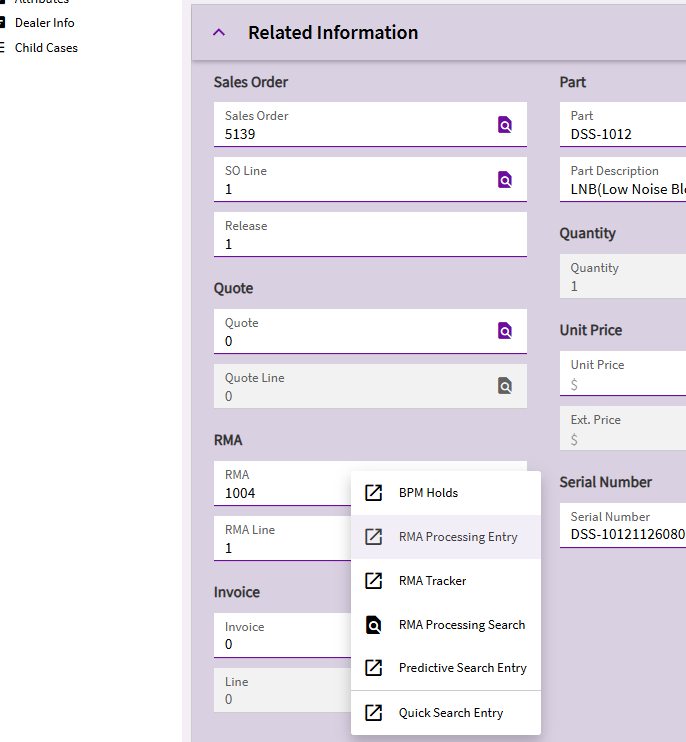This screenshot has width=686, height=742.
Task: Click the Sales Order search icon
Action: pyautogui.click(x=505, y=125)
